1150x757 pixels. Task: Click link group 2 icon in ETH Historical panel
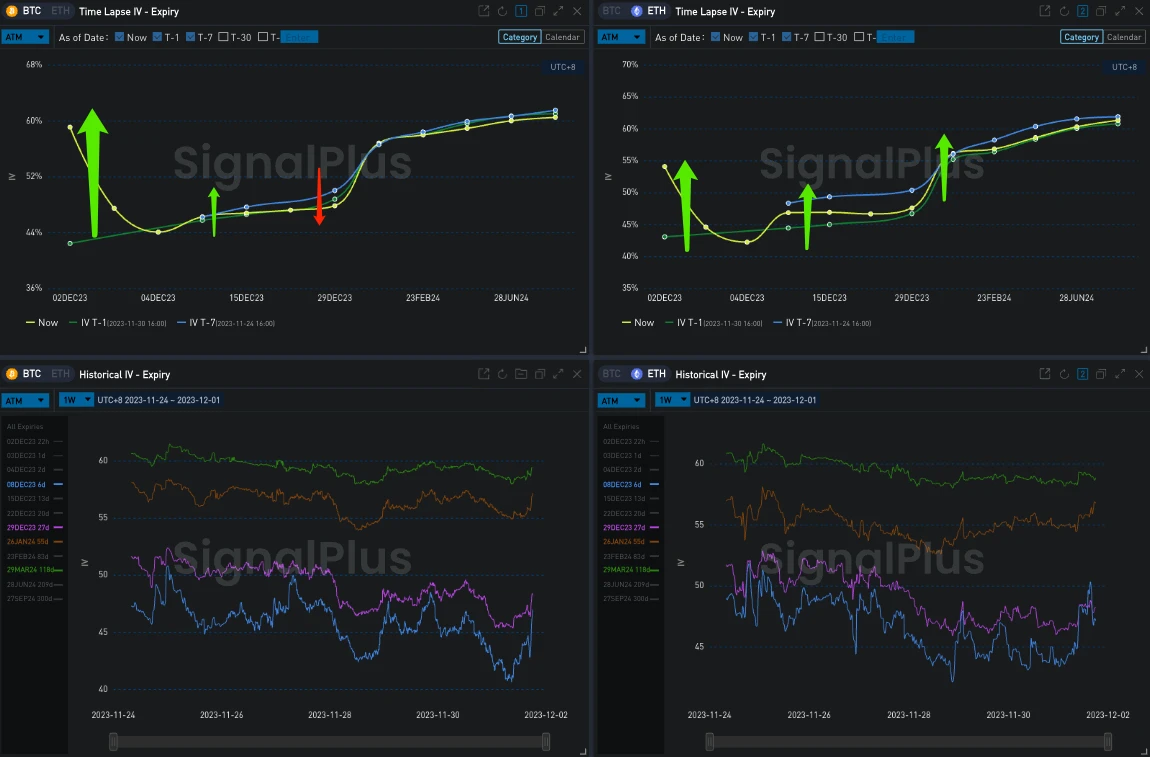pos(1082,374)
